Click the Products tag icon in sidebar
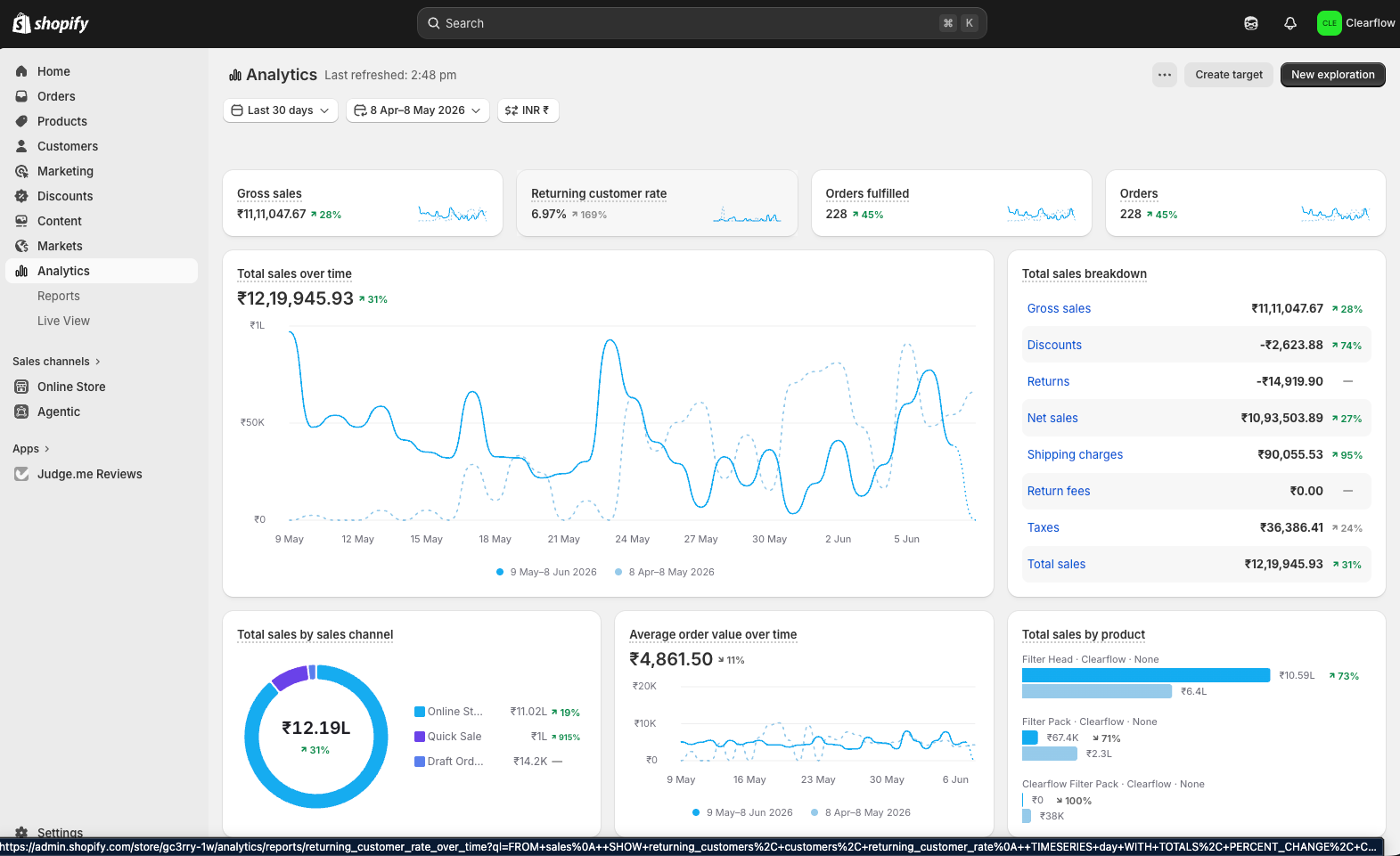Image resolution: width=1400 pixels, height=856 pixels. (x=21, y=121)
